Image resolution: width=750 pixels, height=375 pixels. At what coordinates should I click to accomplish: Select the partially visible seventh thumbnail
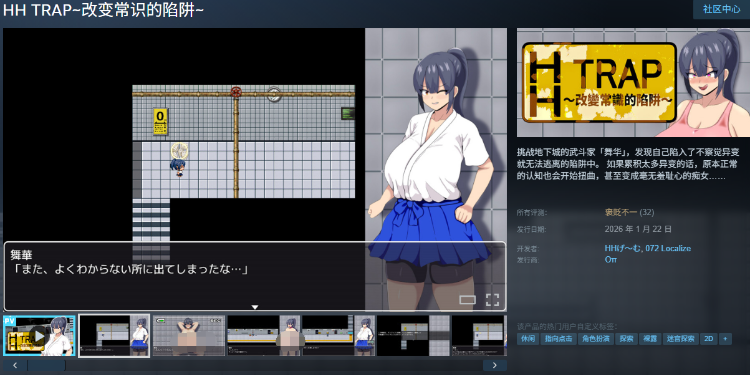(x=479, y=335)
